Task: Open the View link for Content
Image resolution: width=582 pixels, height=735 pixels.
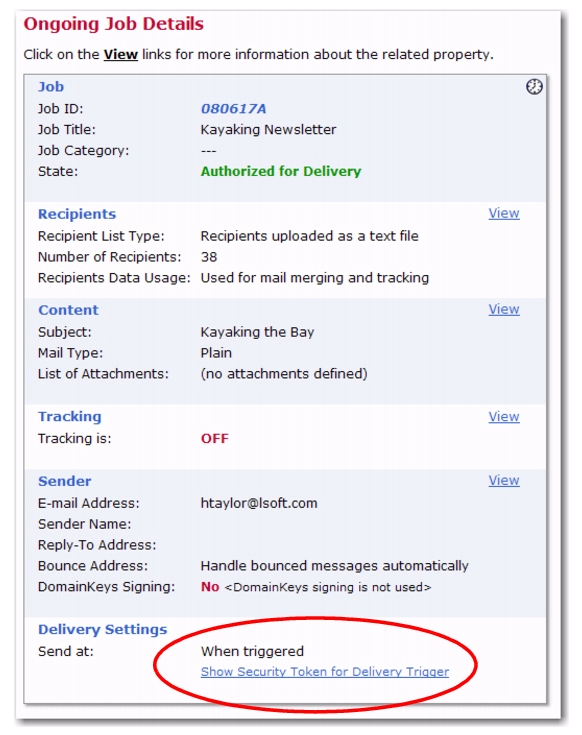Action: click(x=504, y=309)
